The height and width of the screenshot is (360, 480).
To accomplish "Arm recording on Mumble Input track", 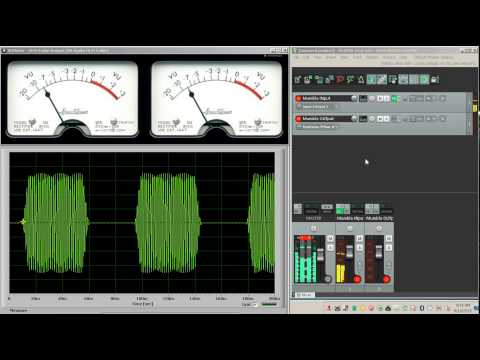I will 298,98.
